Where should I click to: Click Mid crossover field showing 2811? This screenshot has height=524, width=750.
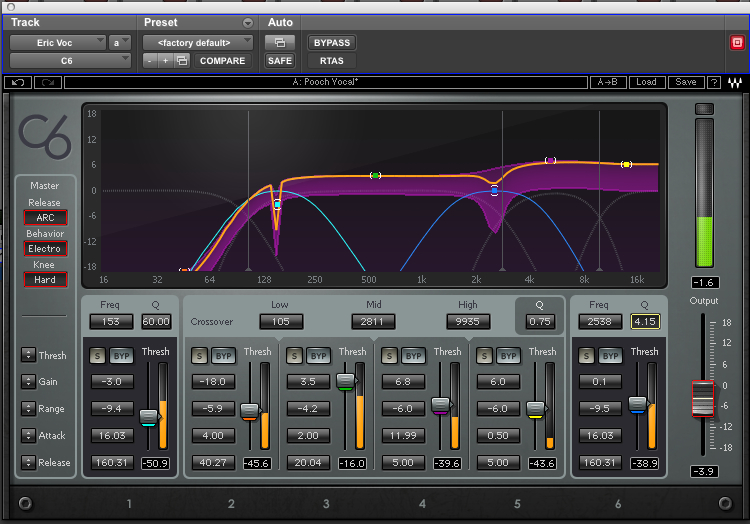373,322
